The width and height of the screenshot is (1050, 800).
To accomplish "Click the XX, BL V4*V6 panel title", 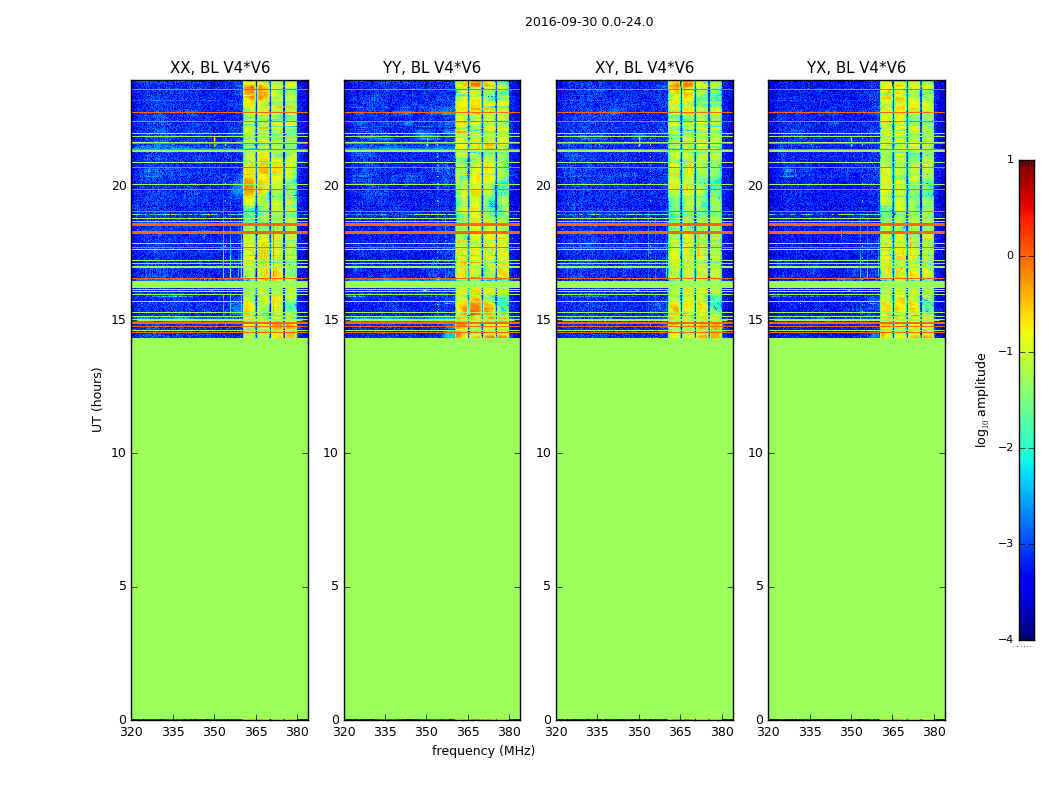I will click(x=220, y=68).
